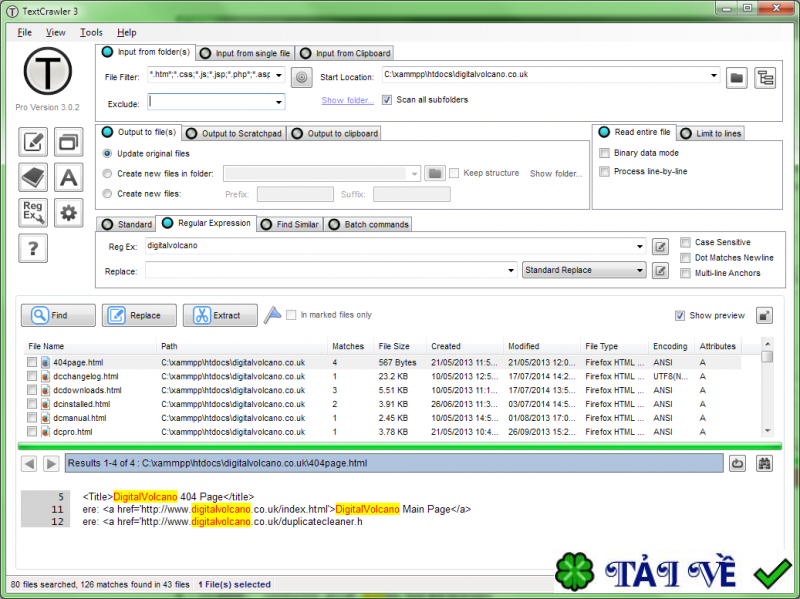Open the Tools menu
Image resolution: width=800 pixels, height=599 pixels.
[x=91, y=32]
